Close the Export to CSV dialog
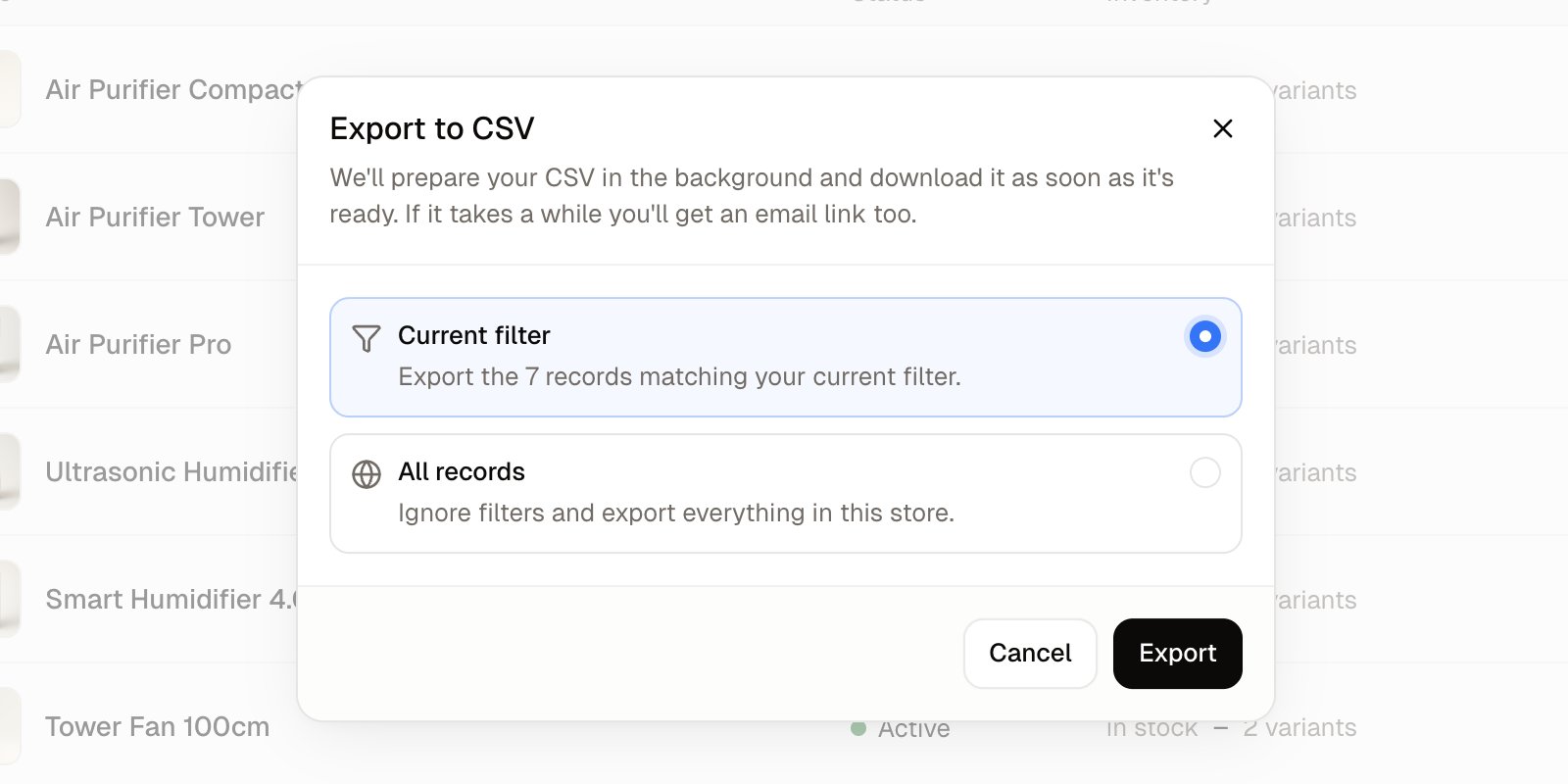 (1222, 128)
